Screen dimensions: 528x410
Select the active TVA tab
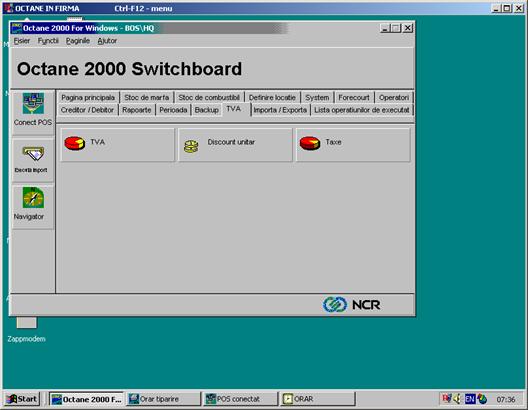coord(236,109)
